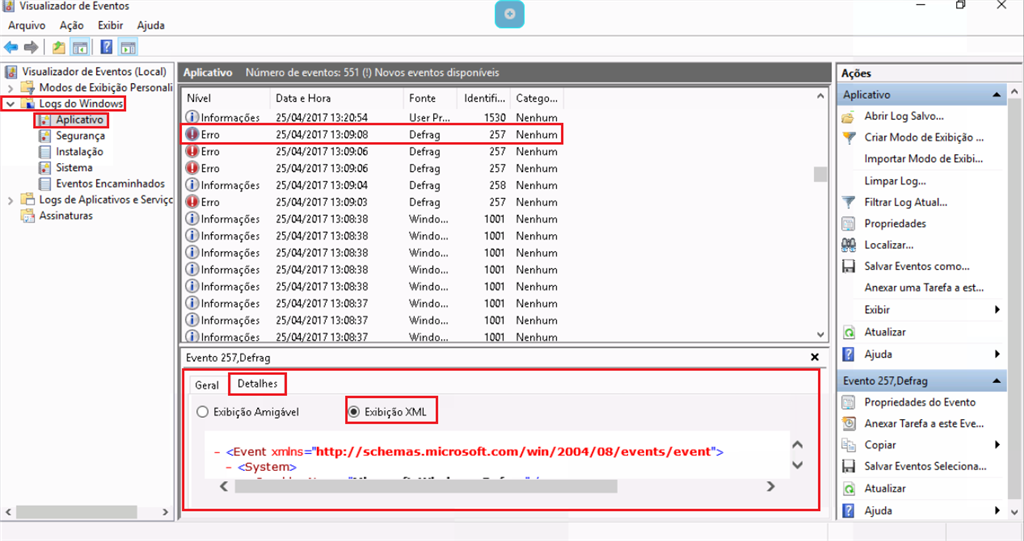The height and width of the screenshot is (541, 1024).
Task: Click the Sistema log icon in tree
Action: click(x=44, y=168)
